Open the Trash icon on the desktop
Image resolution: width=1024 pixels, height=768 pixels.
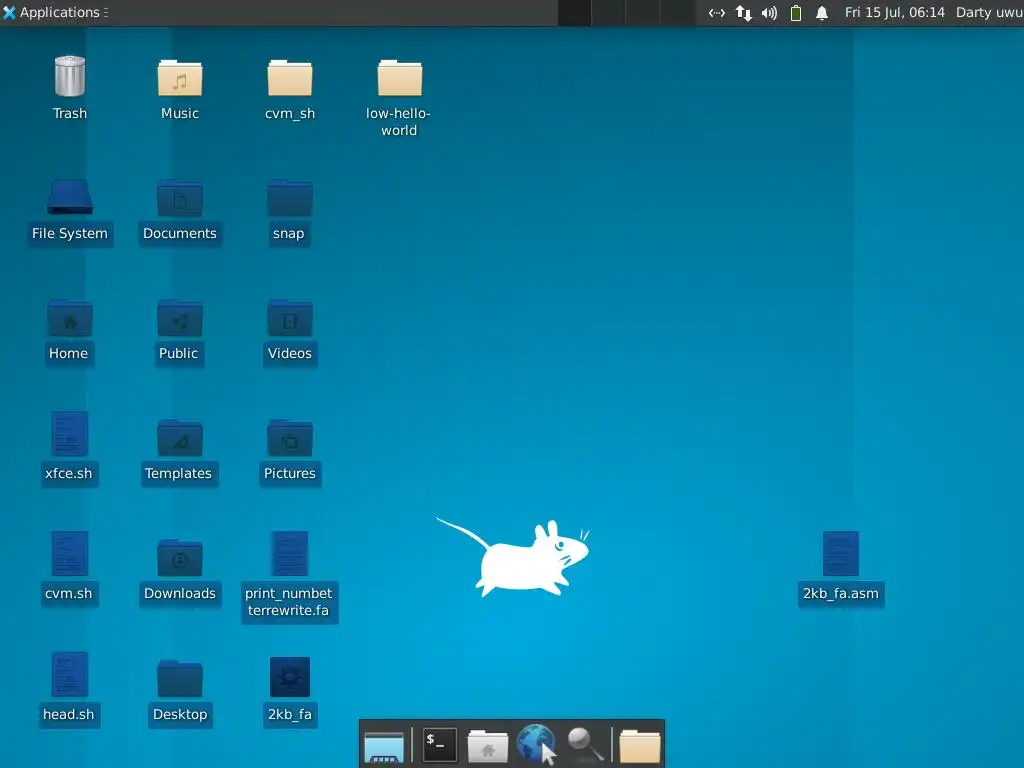tap(69, 77)
